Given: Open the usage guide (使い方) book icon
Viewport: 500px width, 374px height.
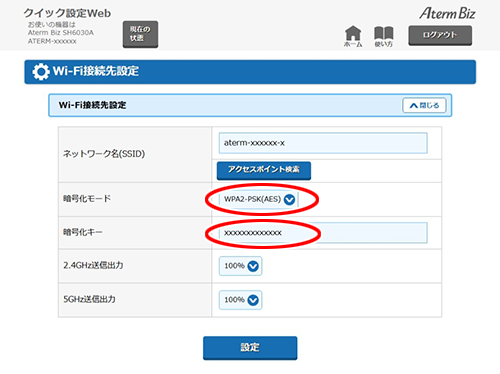Looking at the screenshot, I should click(x=384, y=36).
